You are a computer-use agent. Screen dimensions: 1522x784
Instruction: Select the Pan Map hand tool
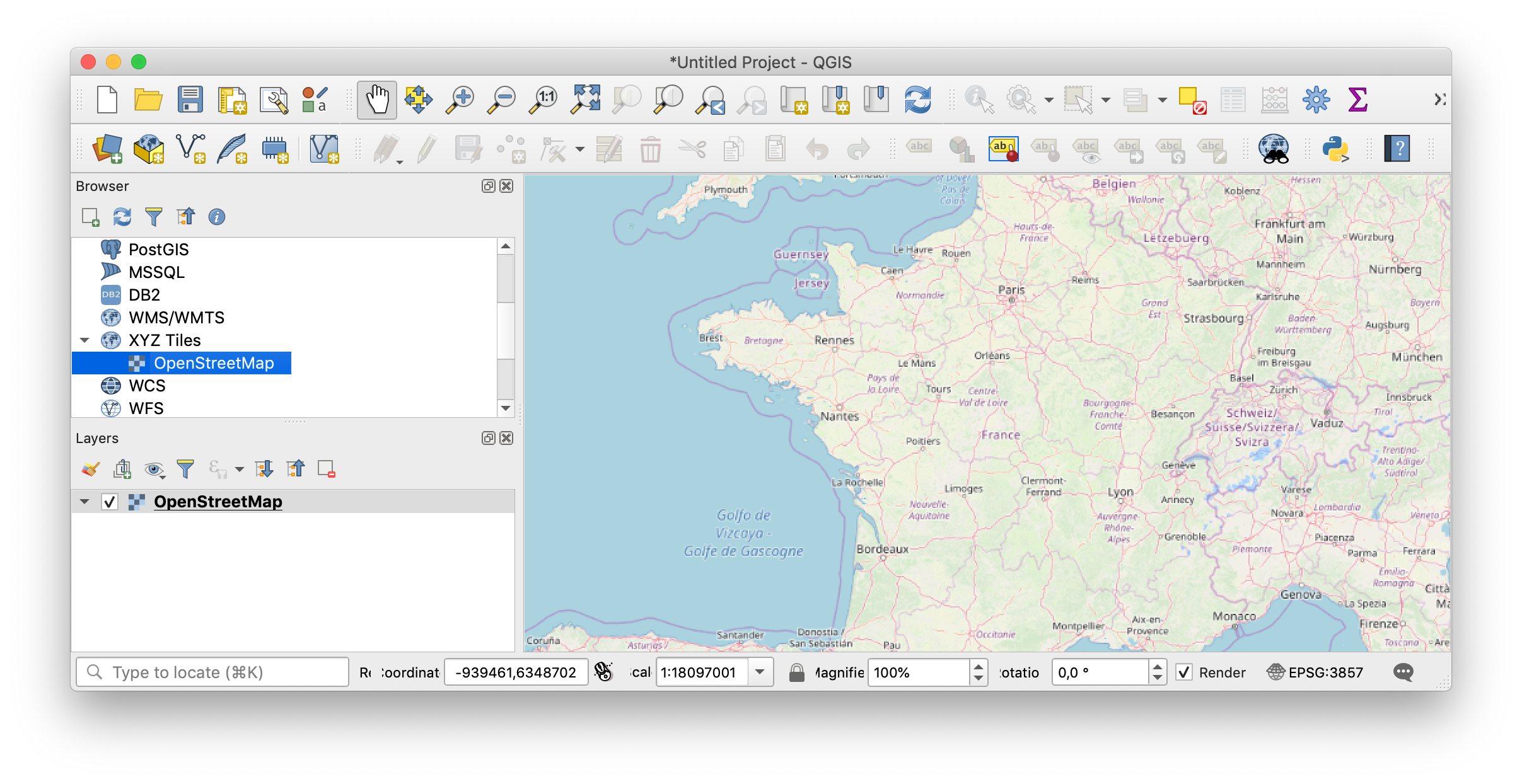tap(377, 100)
